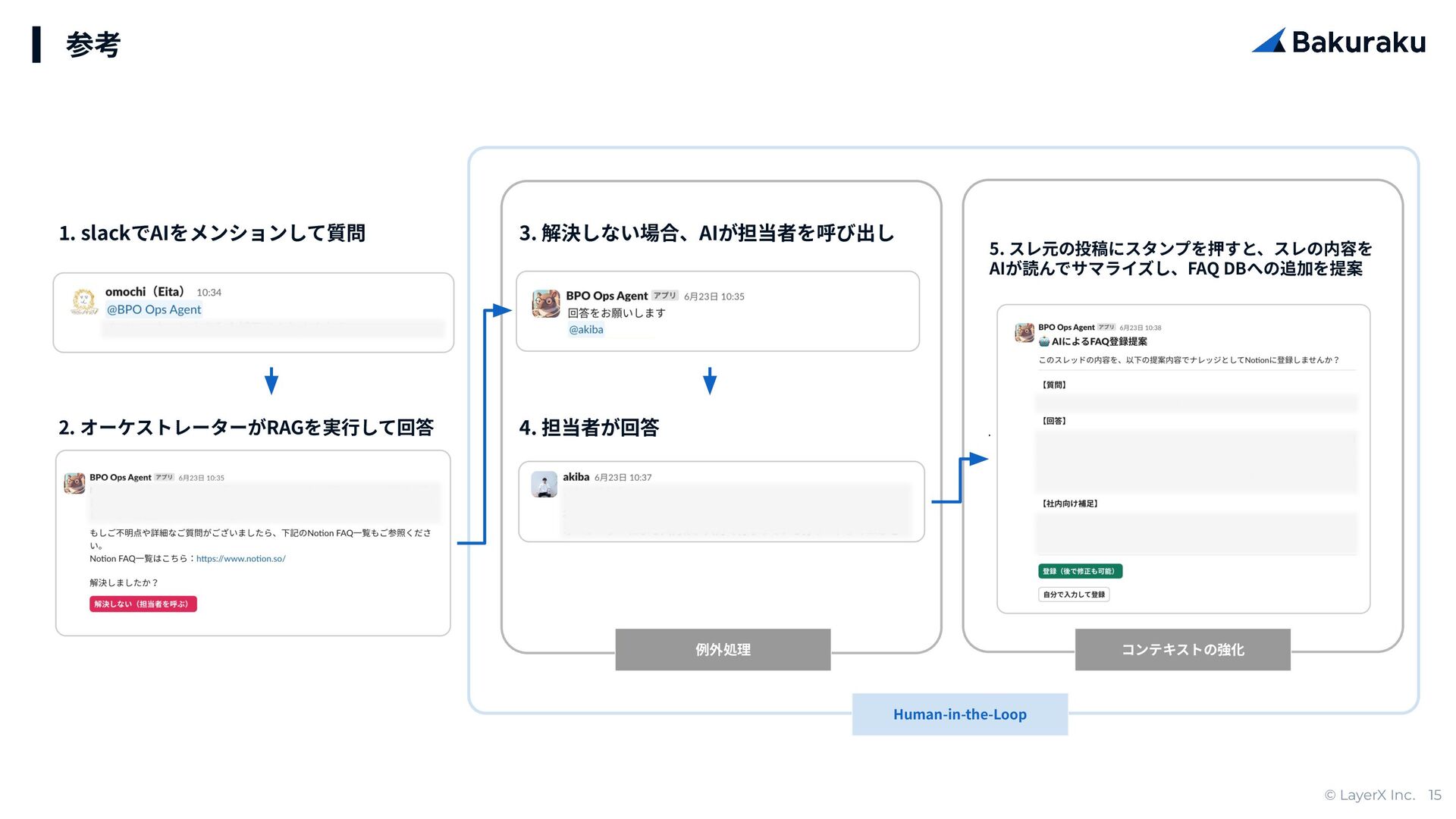The width and height of the screenshot is (1456, 819).
Task: Click BPO Ops Agent avatar in step 3
Action: coord(546,303)
